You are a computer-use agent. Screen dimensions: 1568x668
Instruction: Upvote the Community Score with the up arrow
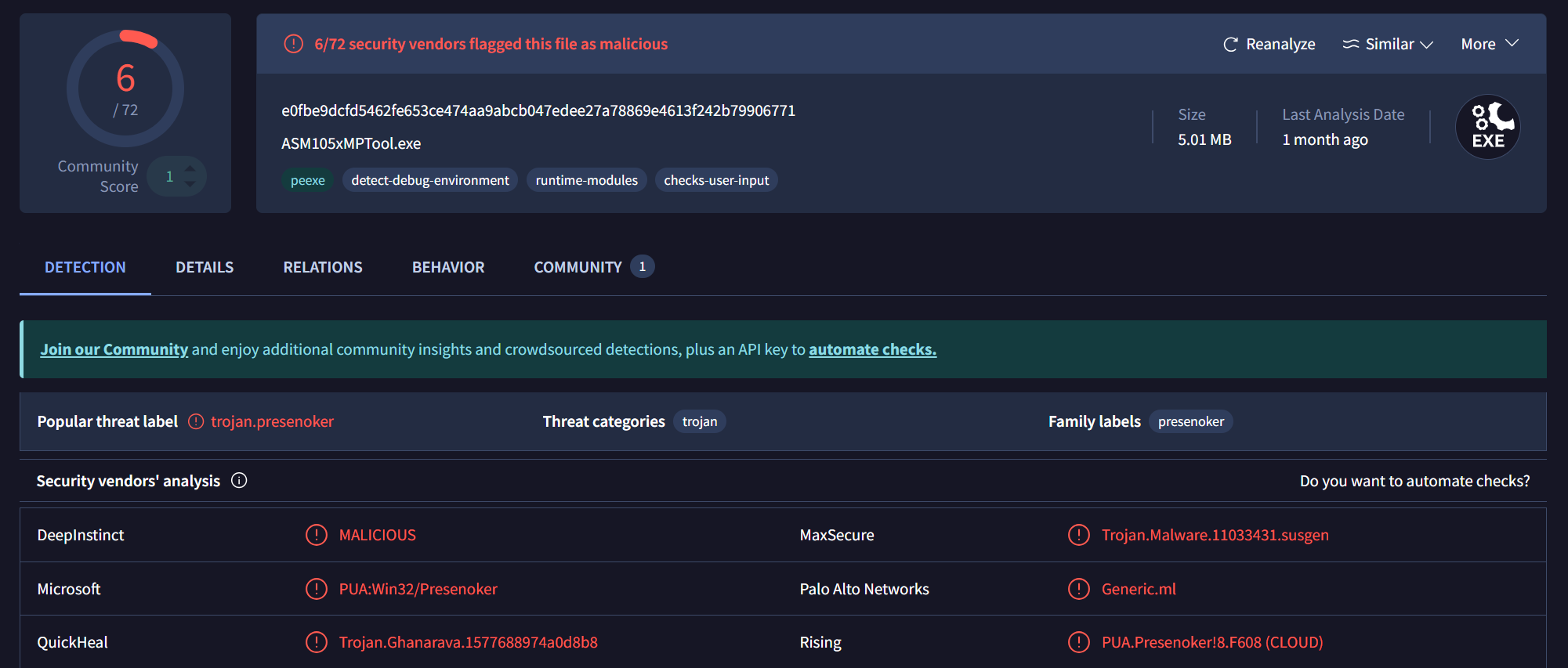[190, 168]
